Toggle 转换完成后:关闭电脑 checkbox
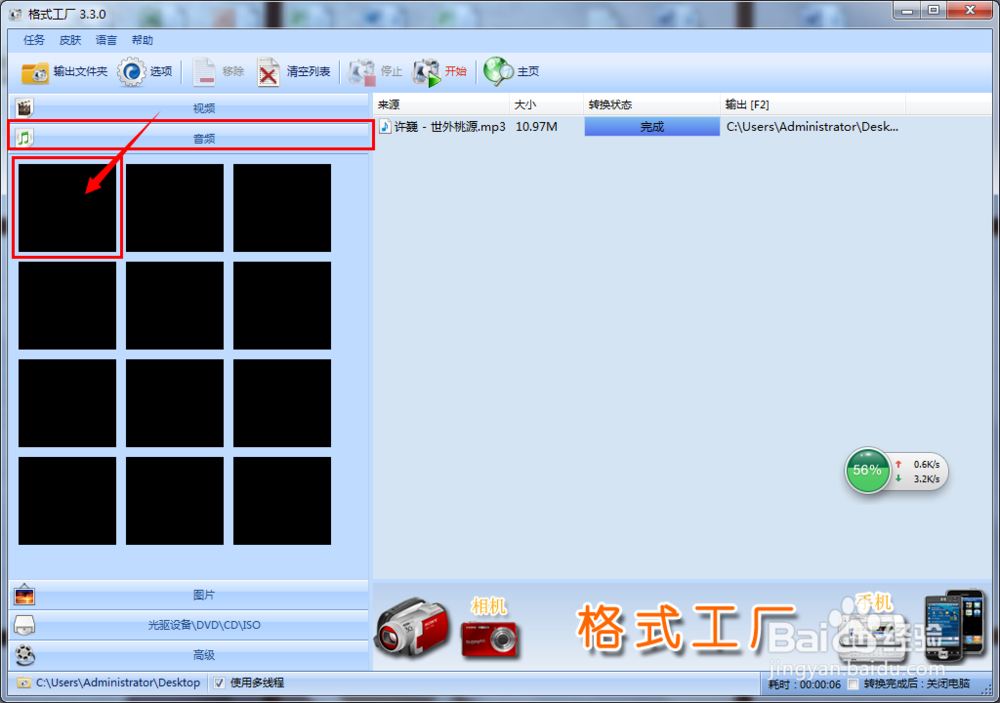This screenshot has width=1000, height=703. coord(853,684)
